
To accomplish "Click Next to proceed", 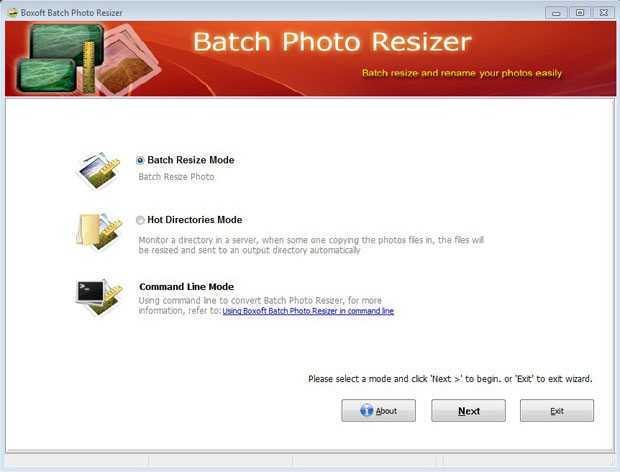I will click(x=468, y=410).
